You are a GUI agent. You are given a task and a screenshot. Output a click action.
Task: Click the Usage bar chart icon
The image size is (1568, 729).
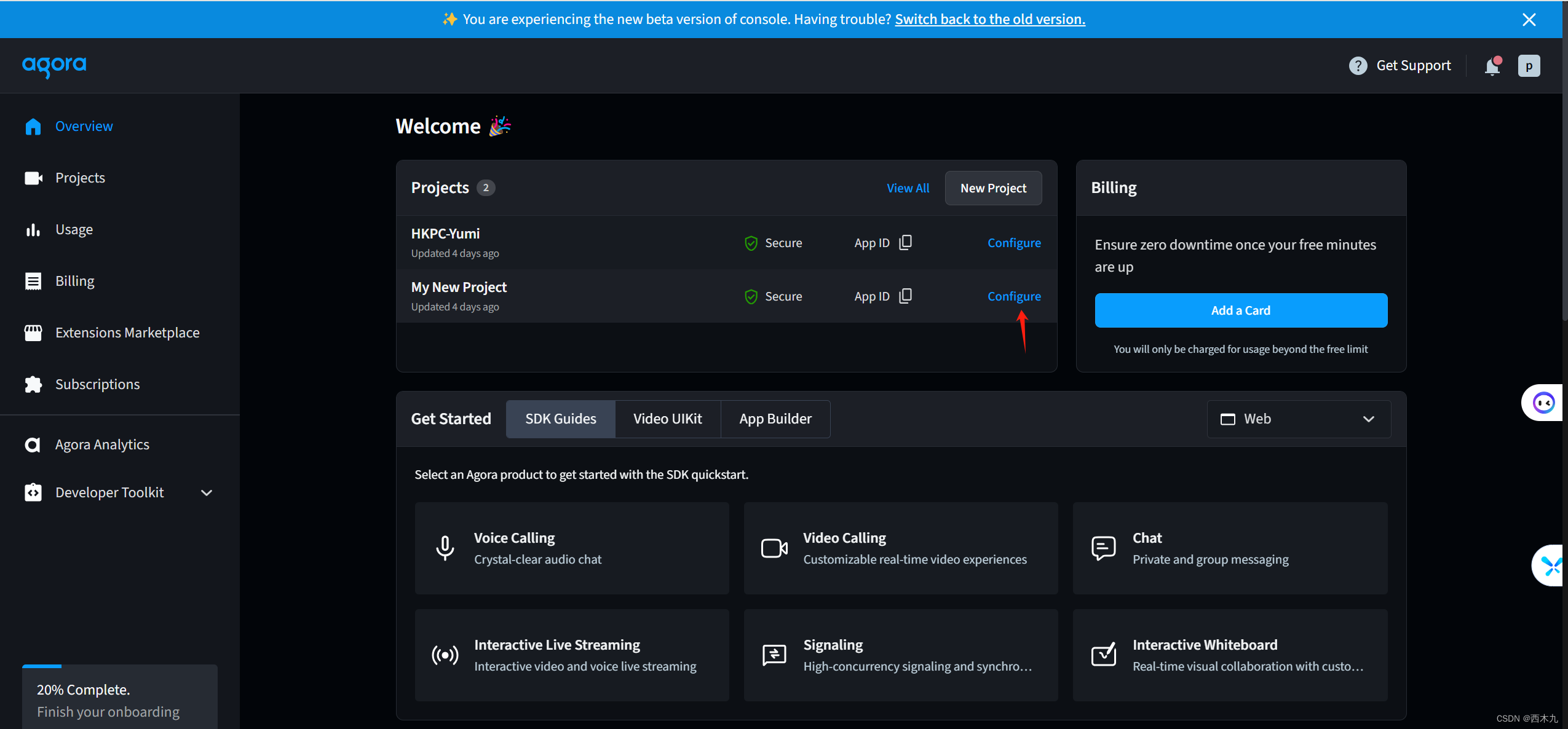tap(33, 230)
